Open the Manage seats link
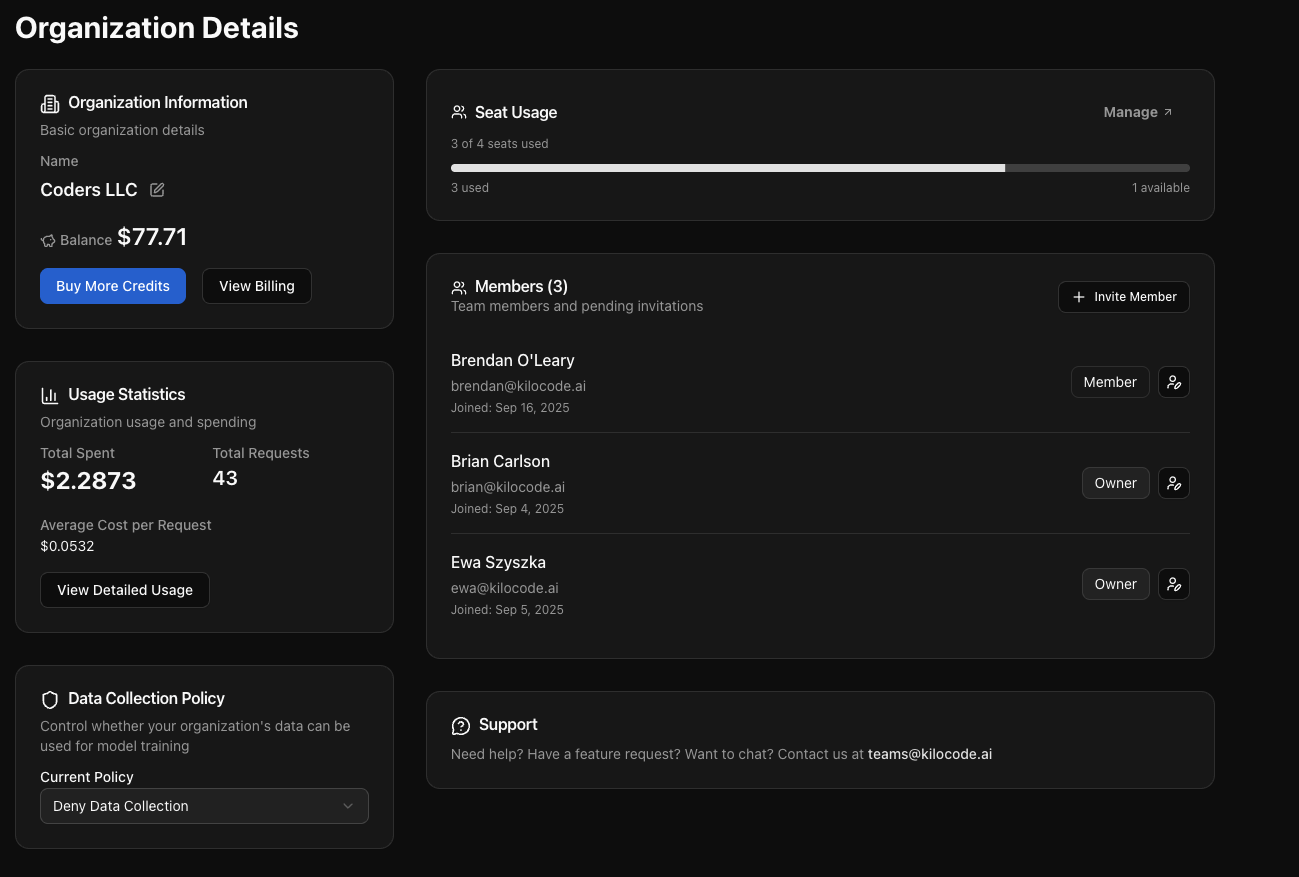Screen dimensions: 1299x877 pos(1138,112)
